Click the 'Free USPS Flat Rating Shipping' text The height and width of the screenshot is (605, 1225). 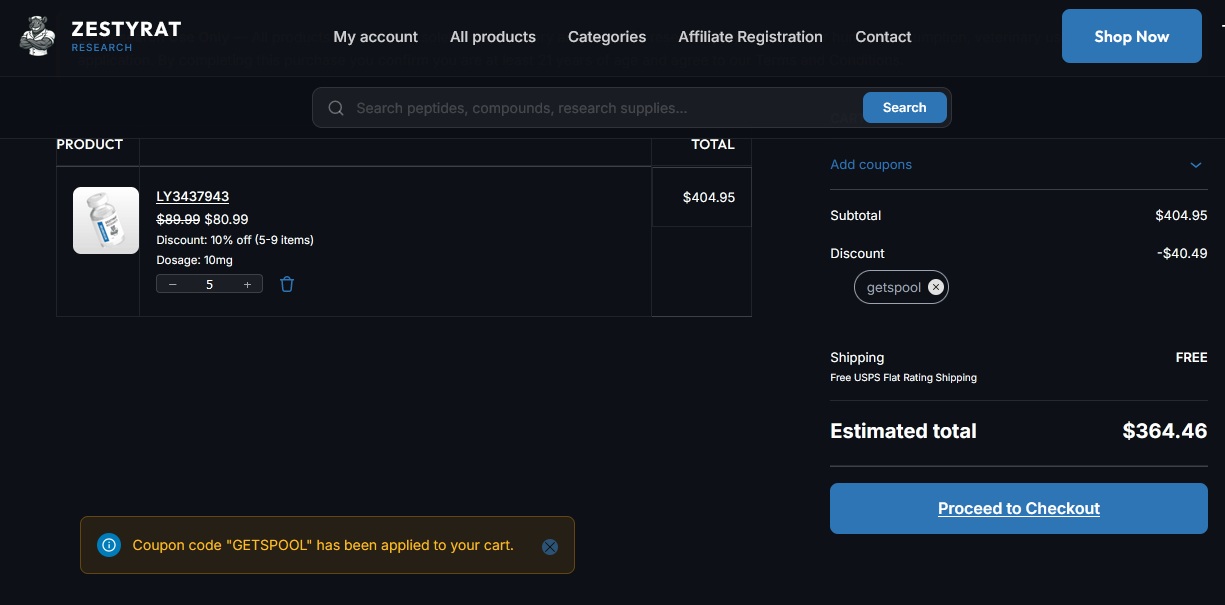pos(903,378)
